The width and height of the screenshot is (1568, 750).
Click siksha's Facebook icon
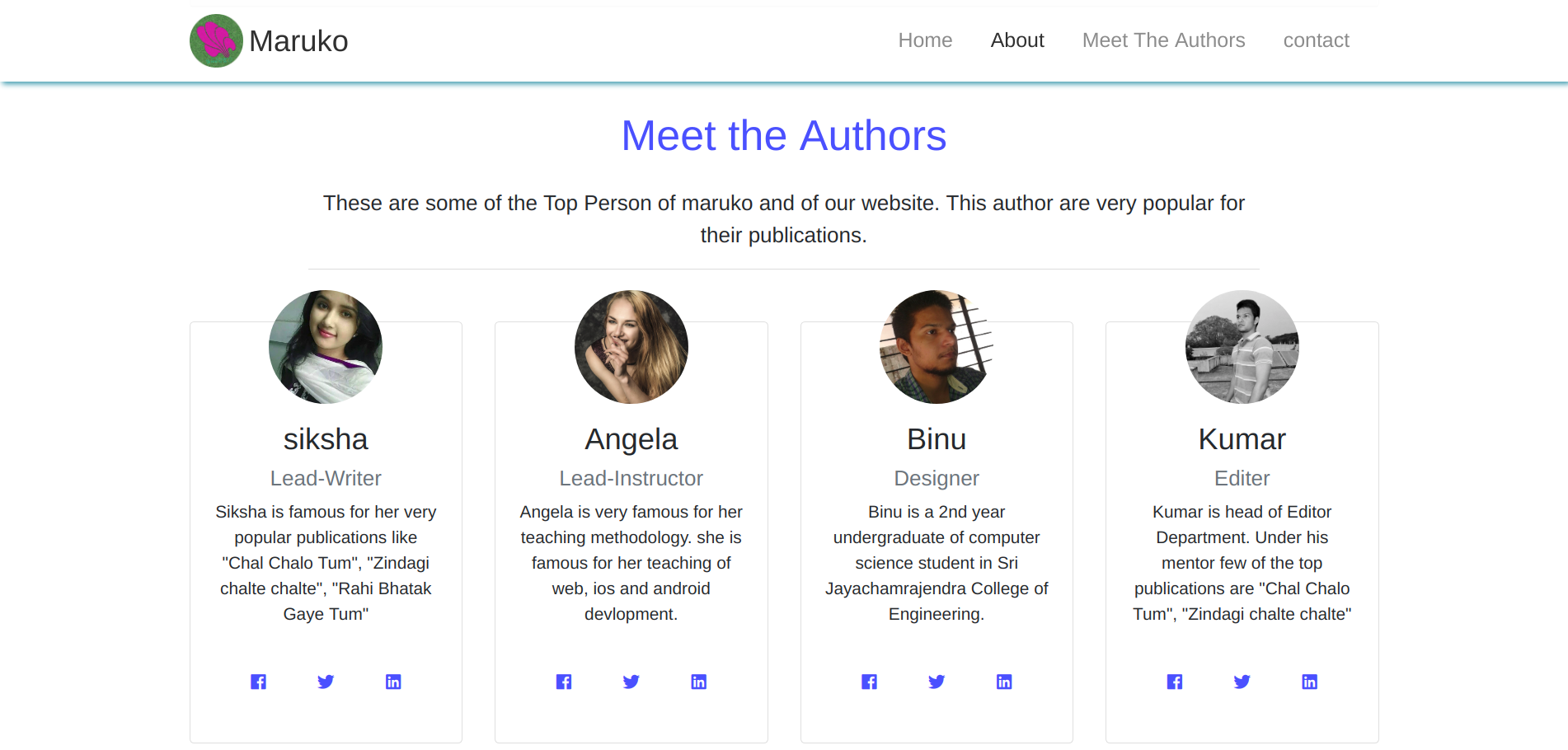click(x=258, y=682)
